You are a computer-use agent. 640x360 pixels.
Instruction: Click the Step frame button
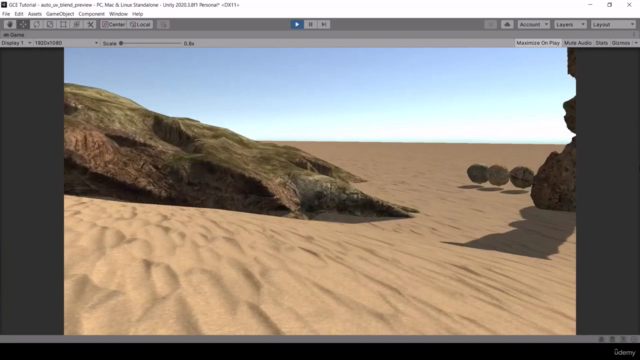324,24
